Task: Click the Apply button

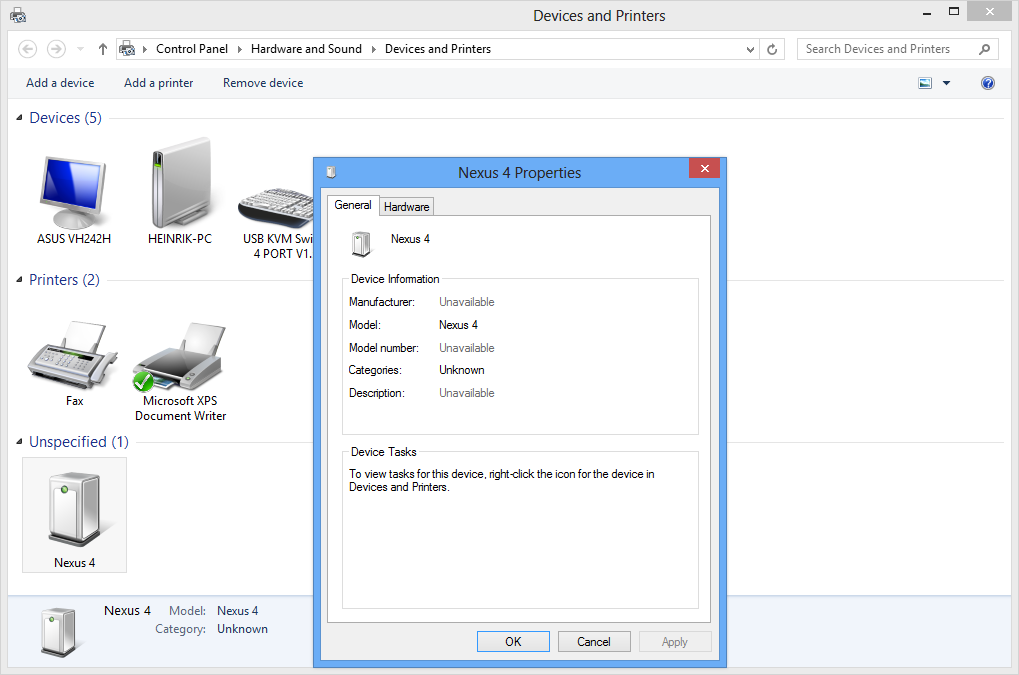Action: [675, 642]
